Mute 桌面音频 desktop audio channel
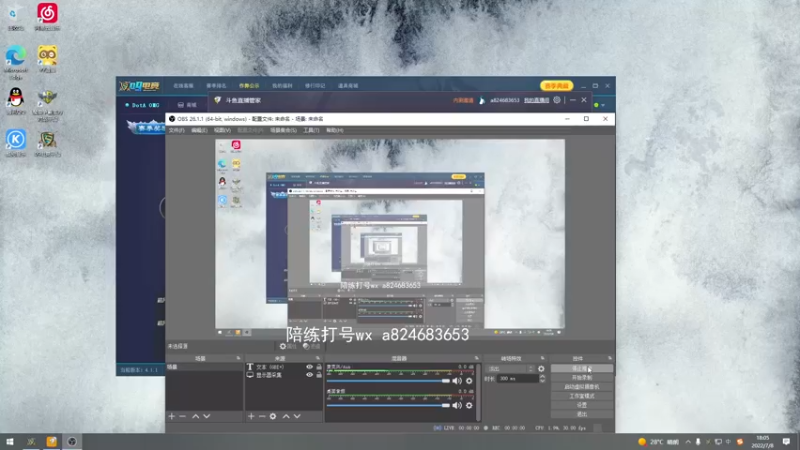 click(x=457, y=405)
